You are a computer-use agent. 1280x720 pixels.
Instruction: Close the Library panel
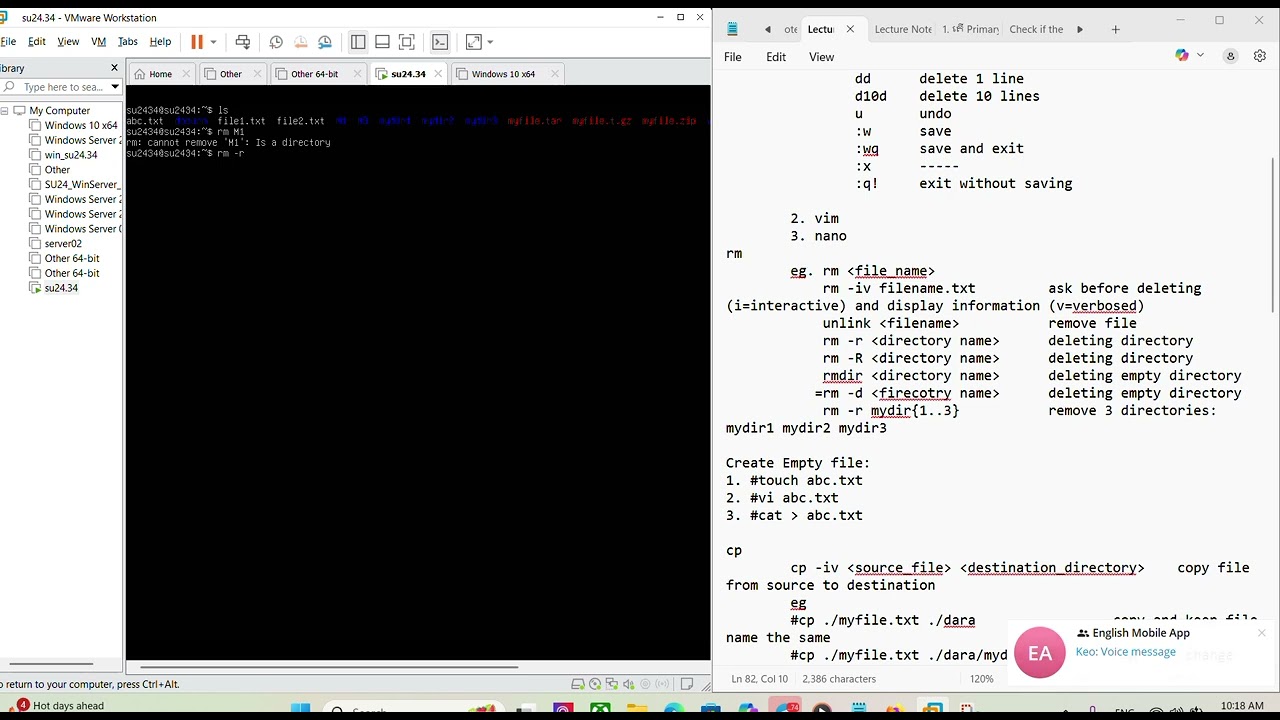click(x=114, y=68)
